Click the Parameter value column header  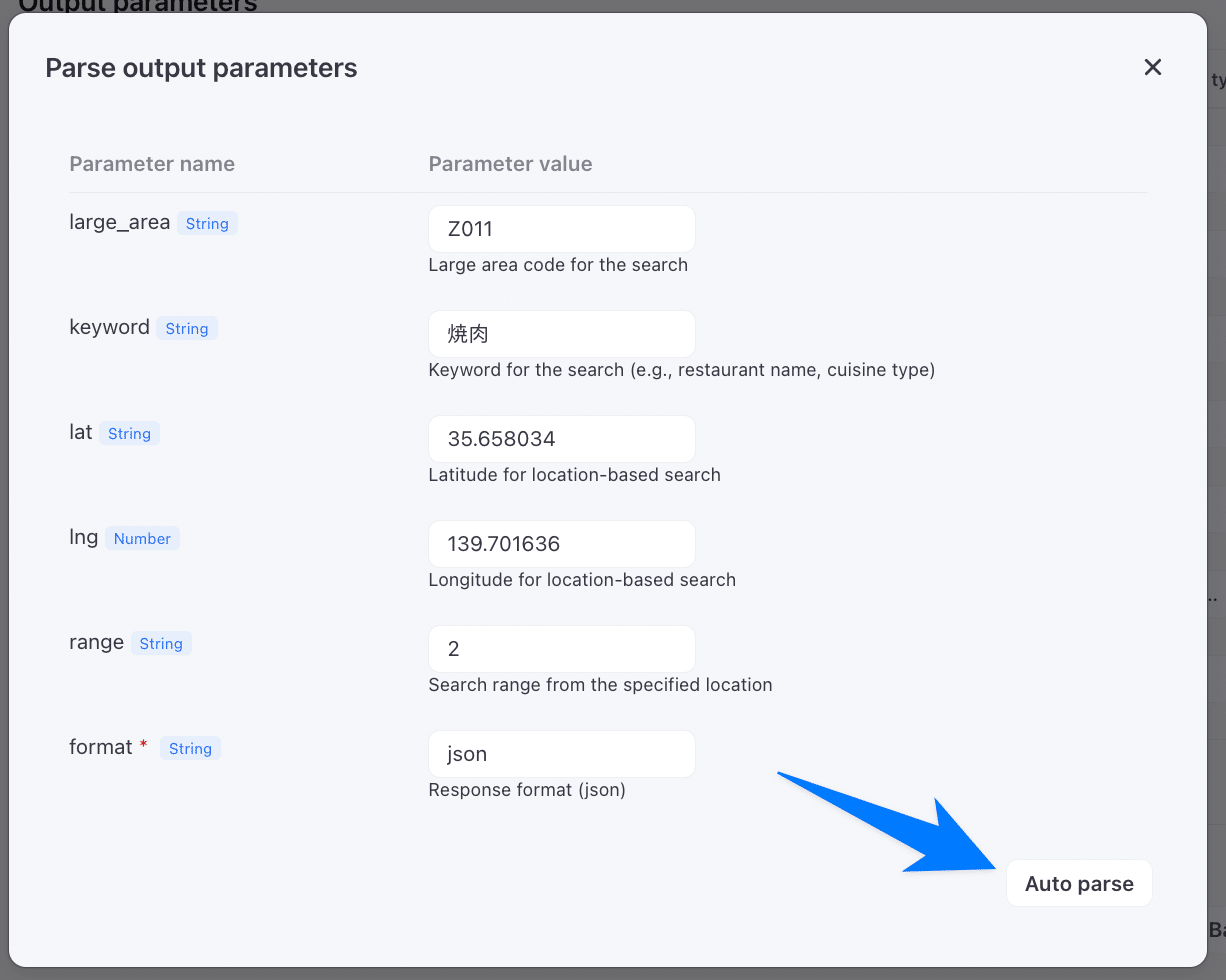510,164
